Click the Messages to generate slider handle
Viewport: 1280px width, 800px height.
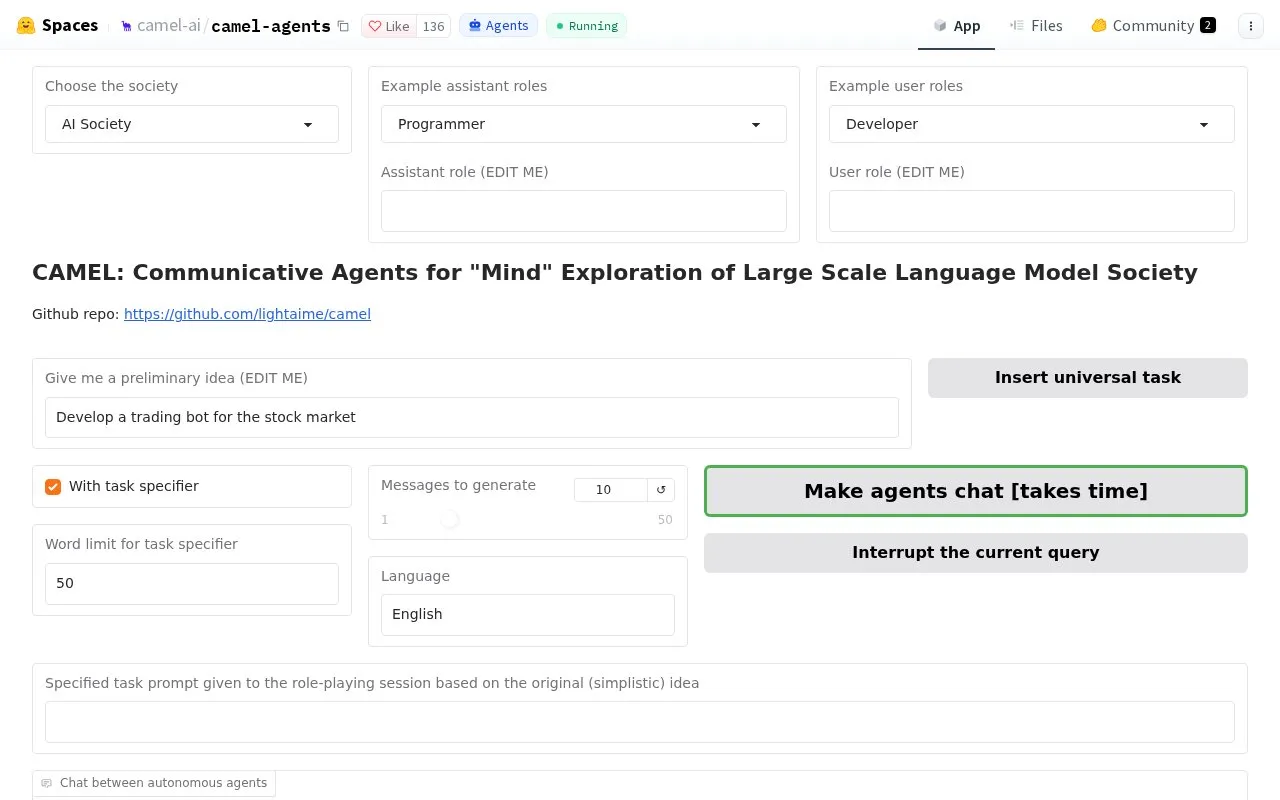pyautogui.click(x=450, y=519)
